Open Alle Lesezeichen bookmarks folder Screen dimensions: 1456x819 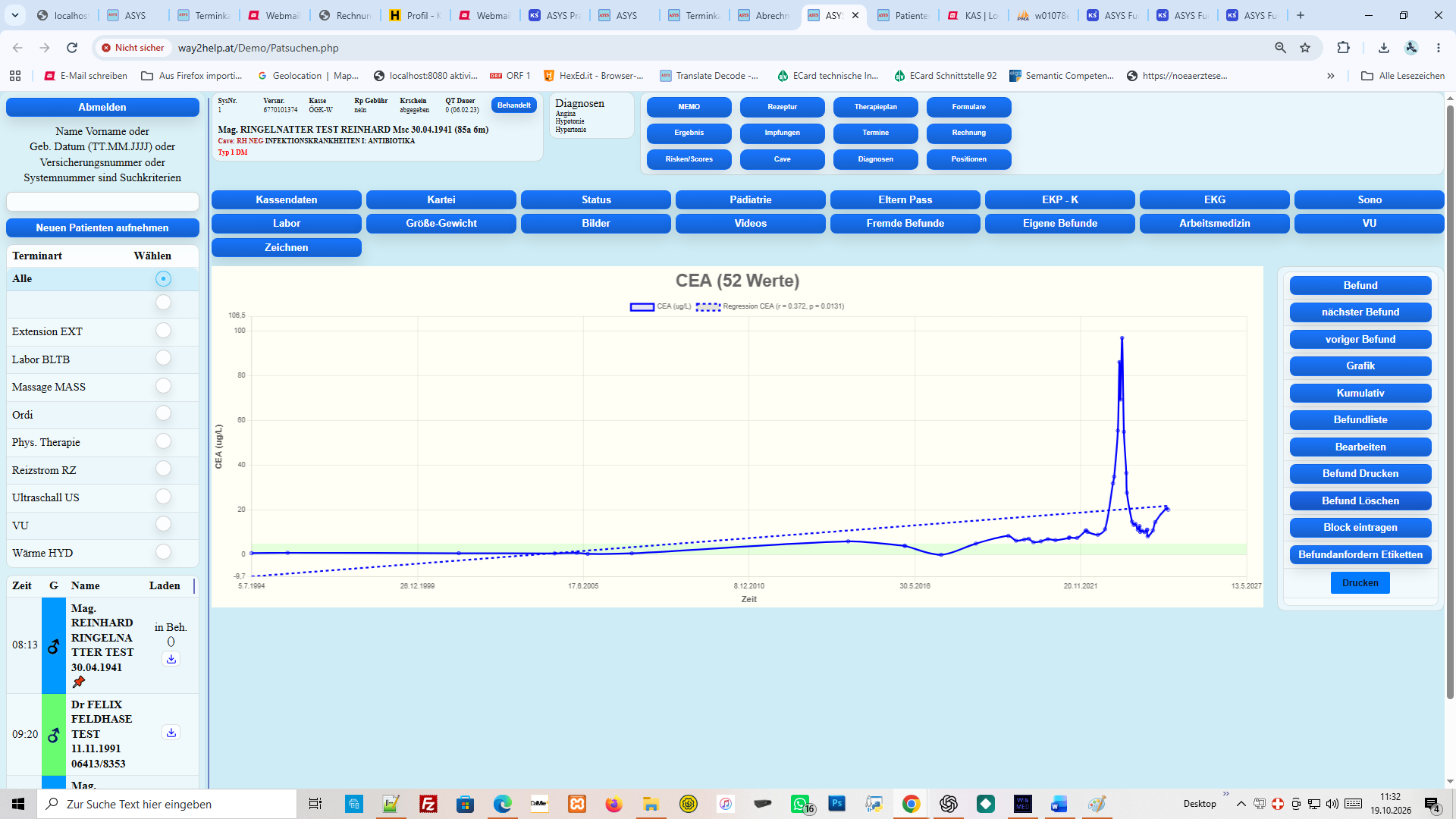click(x=1403, y=76)
